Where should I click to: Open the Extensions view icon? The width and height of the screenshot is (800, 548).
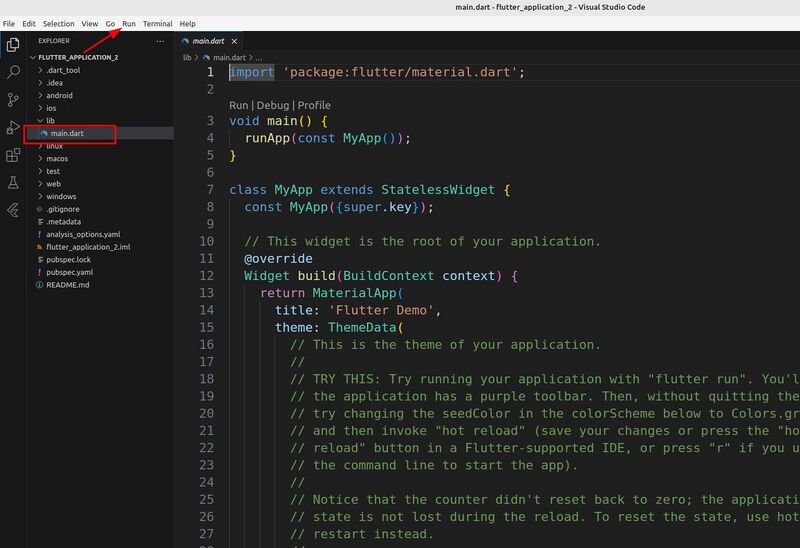coord(13,155)
